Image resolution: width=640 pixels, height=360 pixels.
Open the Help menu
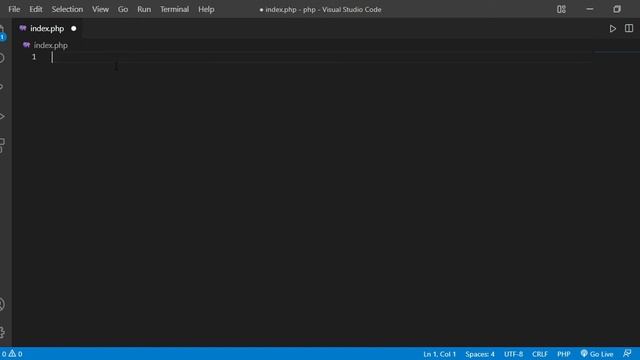tap(206, 9)
